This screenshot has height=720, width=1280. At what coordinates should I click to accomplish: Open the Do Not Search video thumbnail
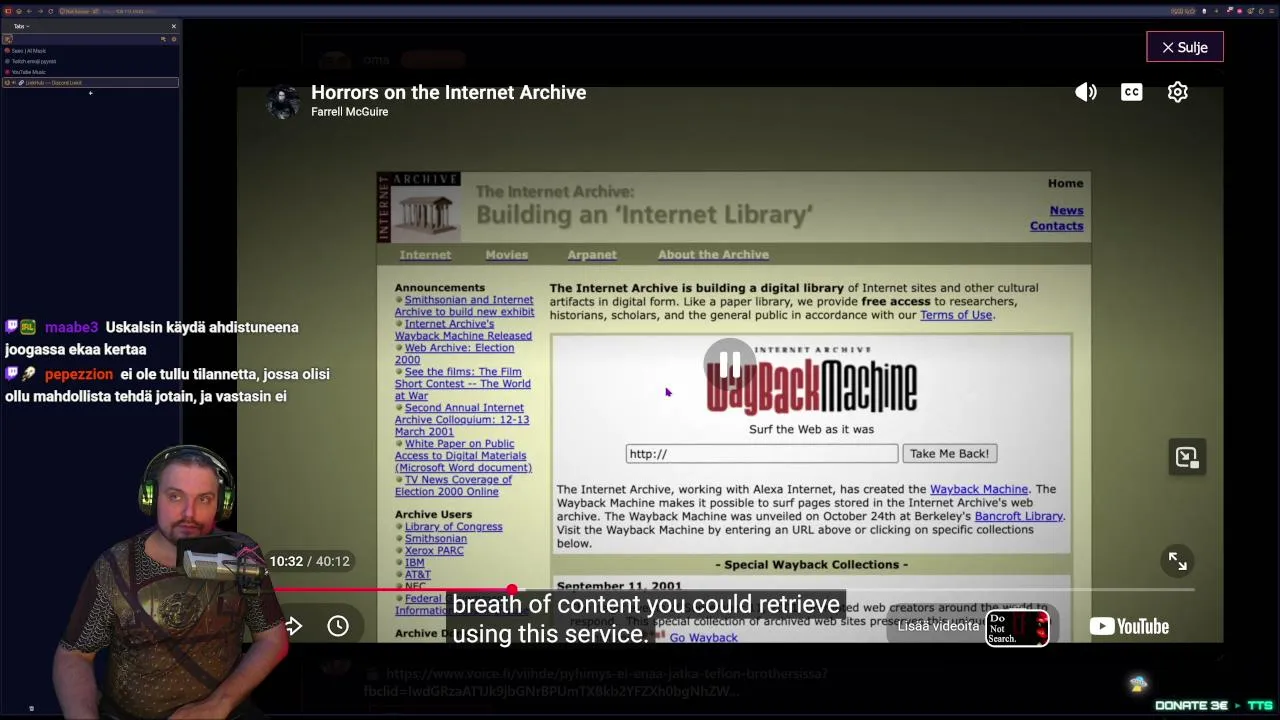click(1017, 627)
